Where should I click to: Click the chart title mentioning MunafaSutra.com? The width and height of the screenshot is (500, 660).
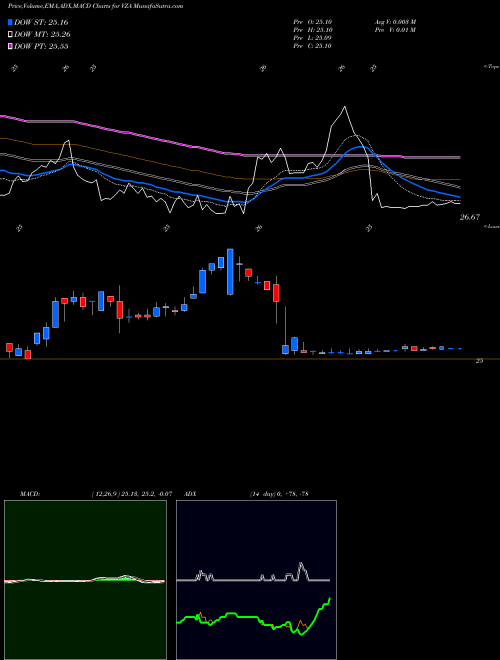click(96, 6)
